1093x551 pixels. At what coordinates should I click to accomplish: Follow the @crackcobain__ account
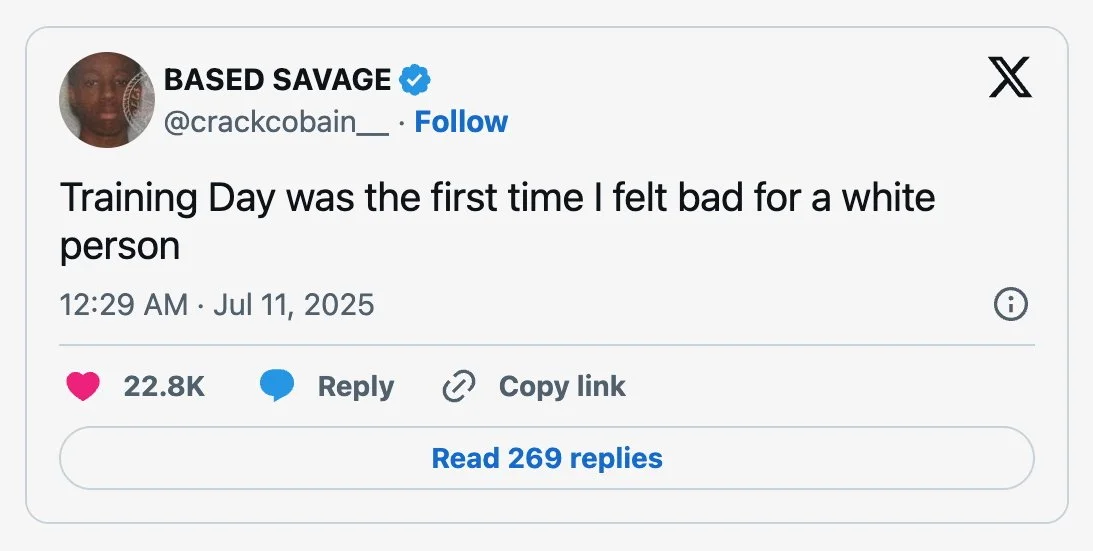461,122
